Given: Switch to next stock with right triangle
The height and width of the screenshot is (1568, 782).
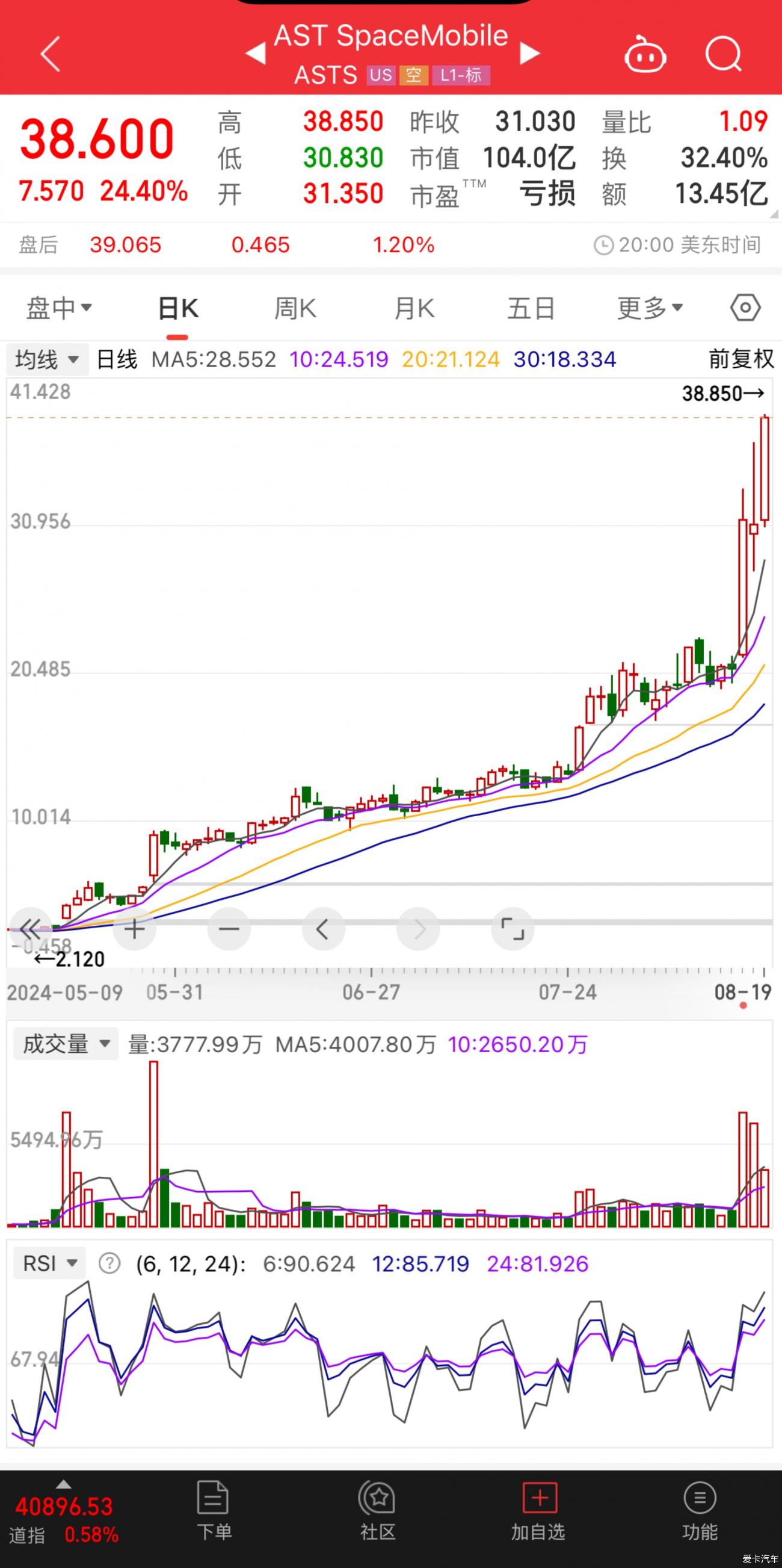Looking at the screenshot, I should (x=529, y=54).
